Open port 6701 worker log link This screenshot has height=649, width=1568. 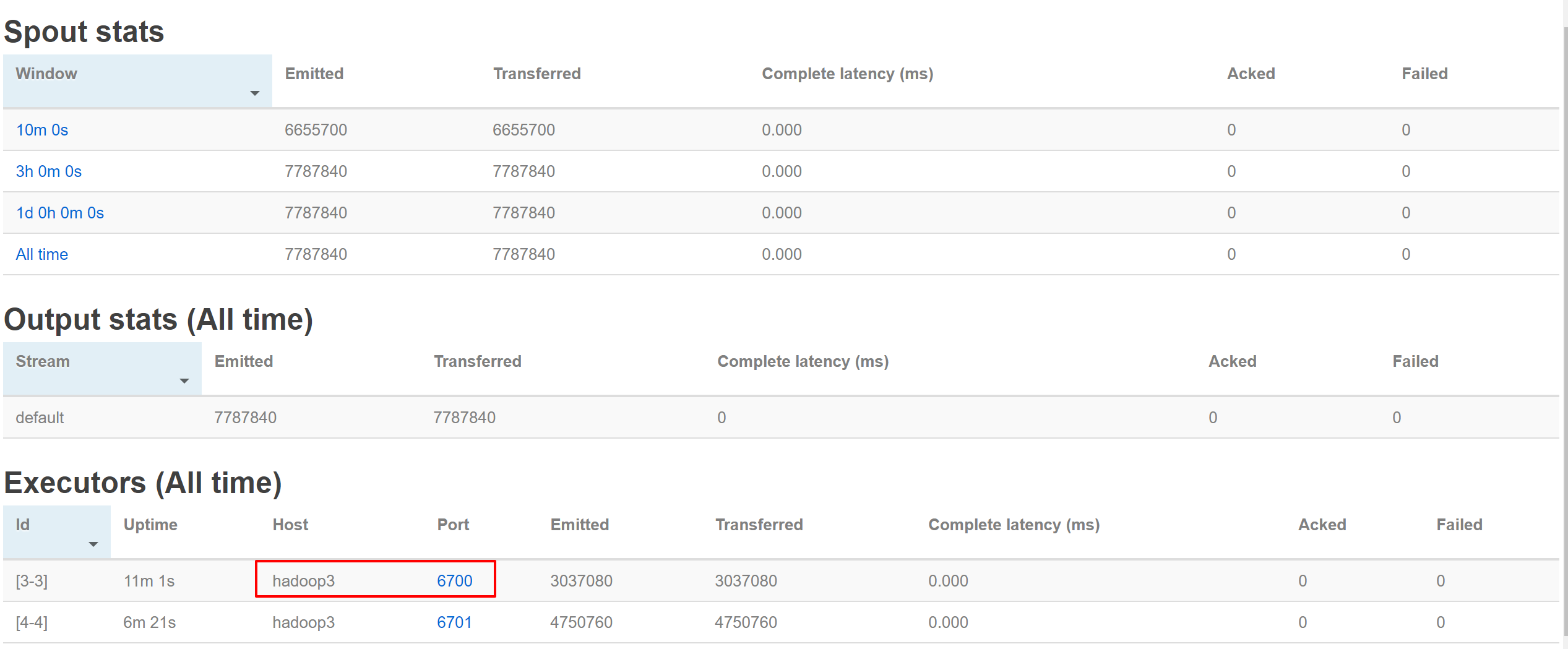coord(454,622)
